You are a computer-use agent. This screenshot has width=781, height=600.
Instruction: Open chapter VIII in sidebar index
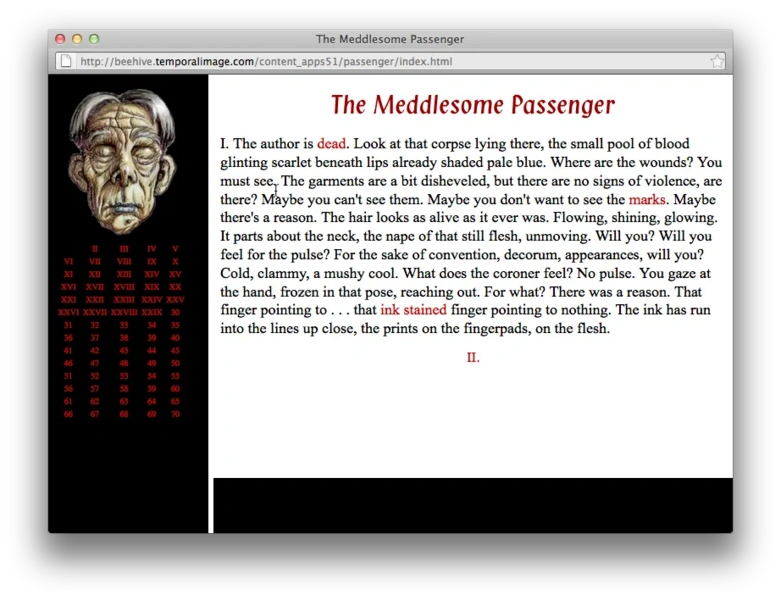pyautogui.click(x=124, y=261)
